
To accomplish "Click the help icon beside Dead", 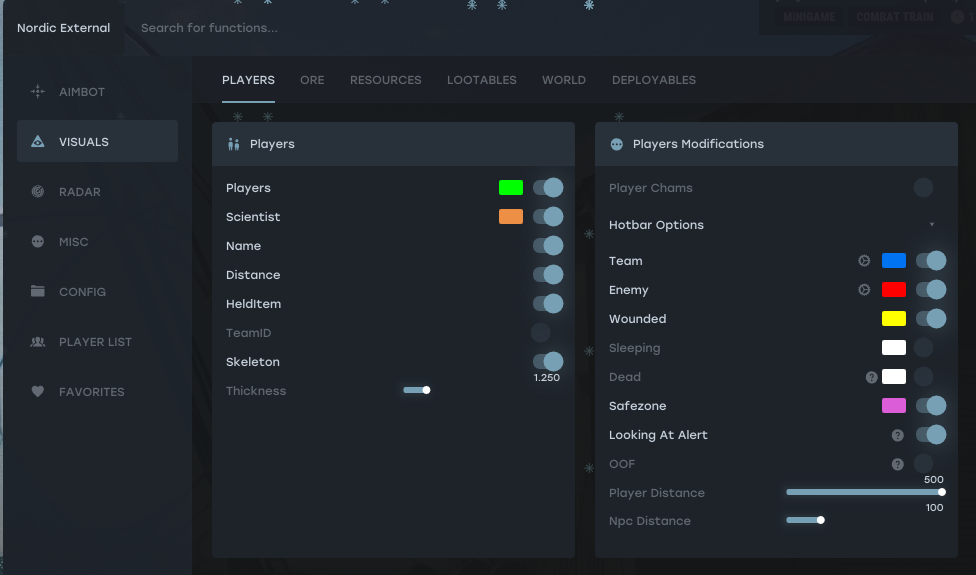I will point(871,377).
